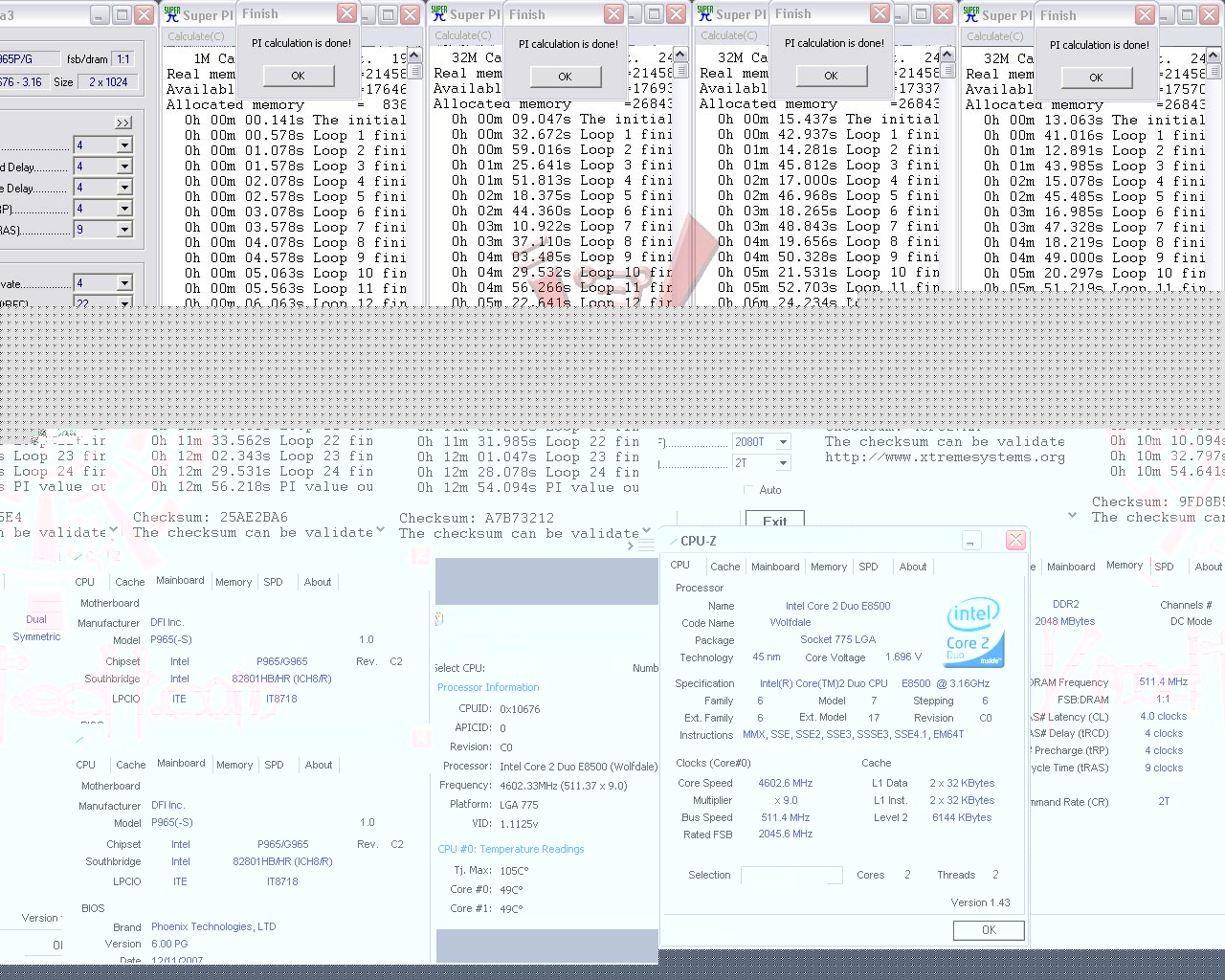Viewport: 1225px width, 980px height.
Task: Switch to the About tab in the front CPU-Z window
Action: click(x=913, y=567)
